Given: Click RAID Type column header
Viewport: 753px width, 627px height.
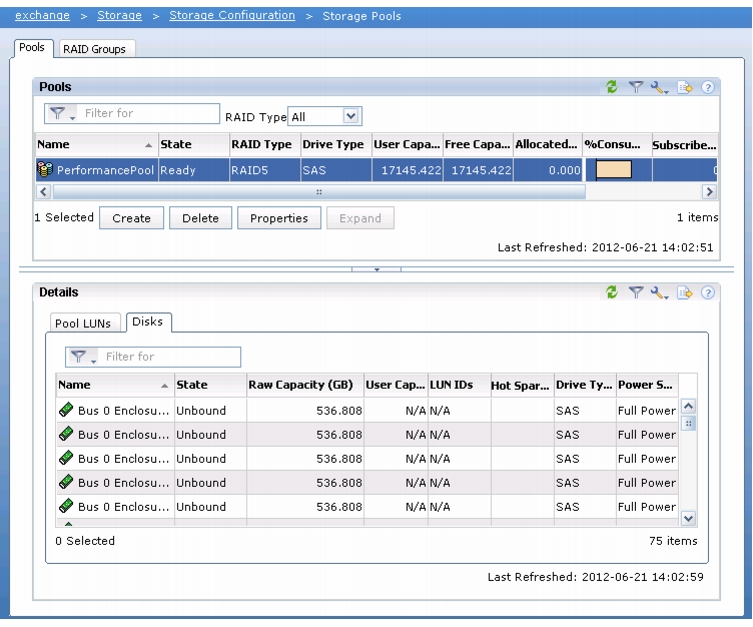Looking at the screenshot, I should tap(265, 145).
